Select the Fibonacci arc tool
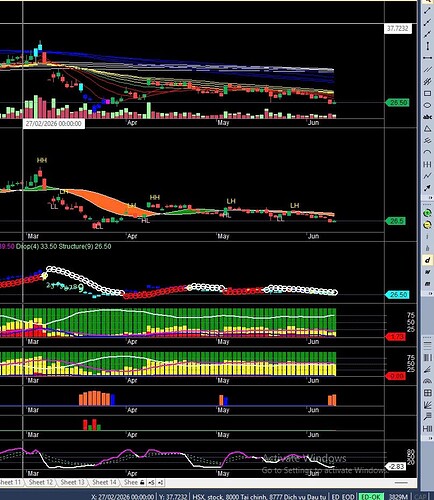Screen dimensions: 434x500 427,381
